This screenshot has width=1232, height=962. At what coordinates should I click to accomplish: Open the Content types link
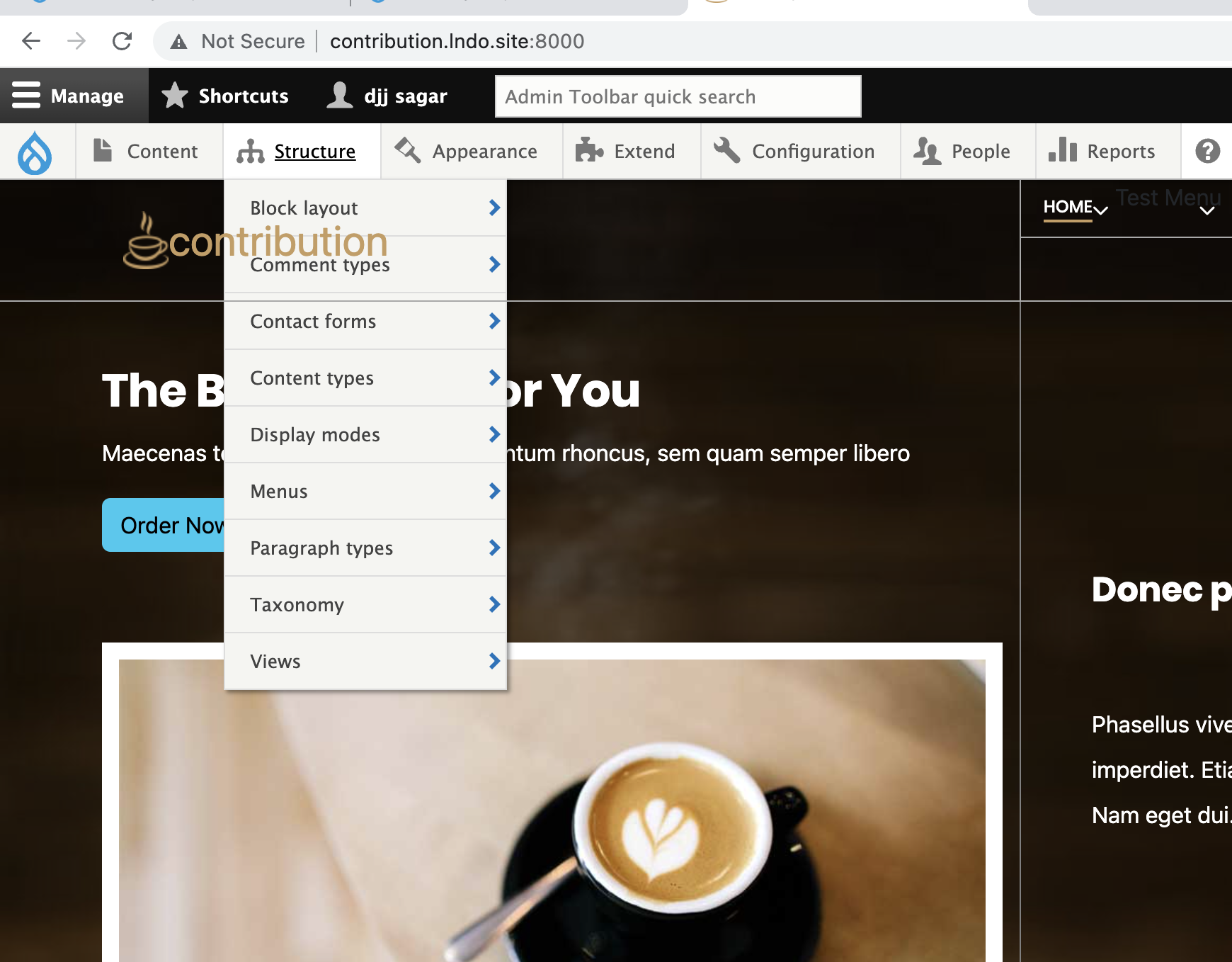pyautogui.click(x=312, y=378)
